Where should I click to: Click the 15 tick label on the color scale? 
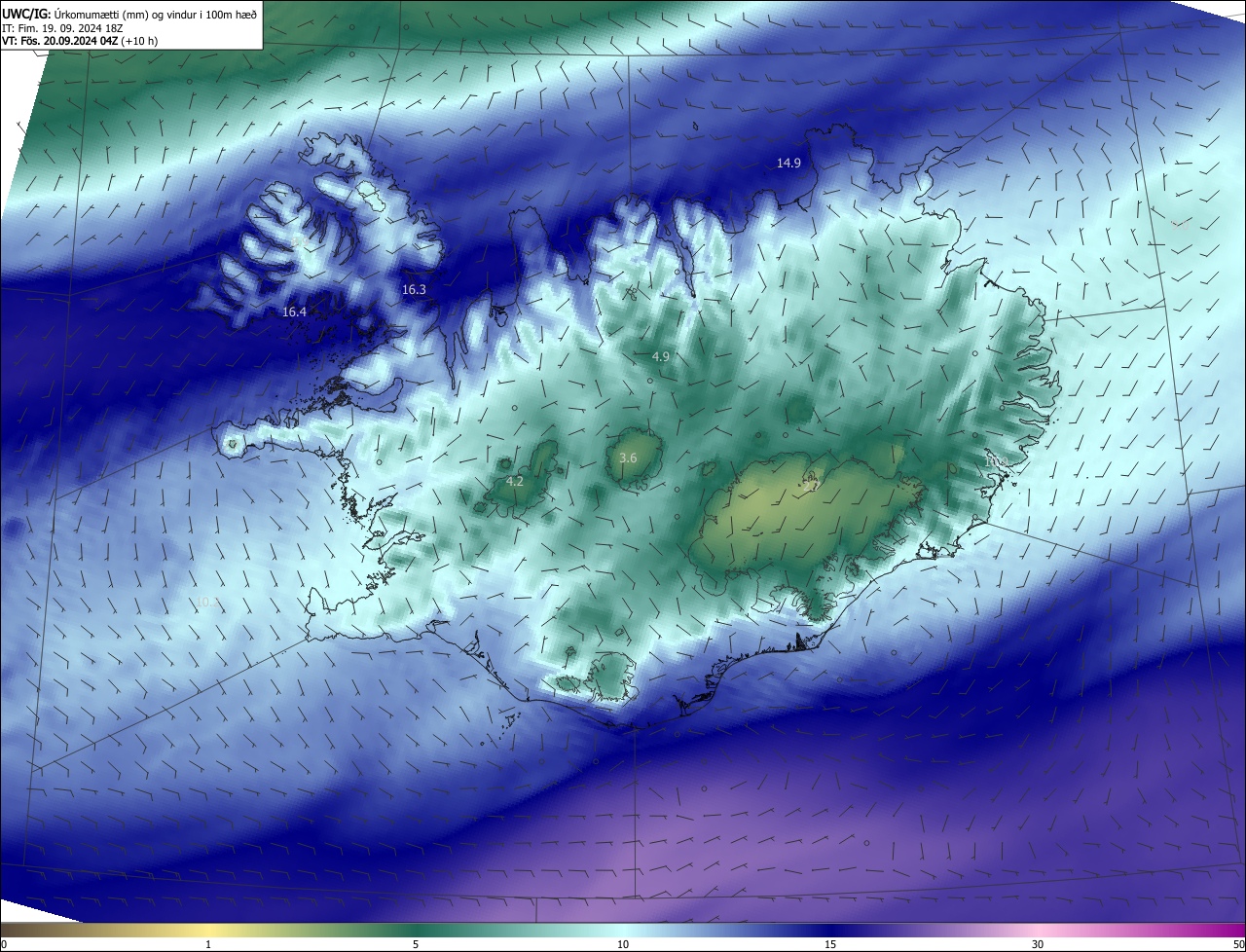click(830, 944)
